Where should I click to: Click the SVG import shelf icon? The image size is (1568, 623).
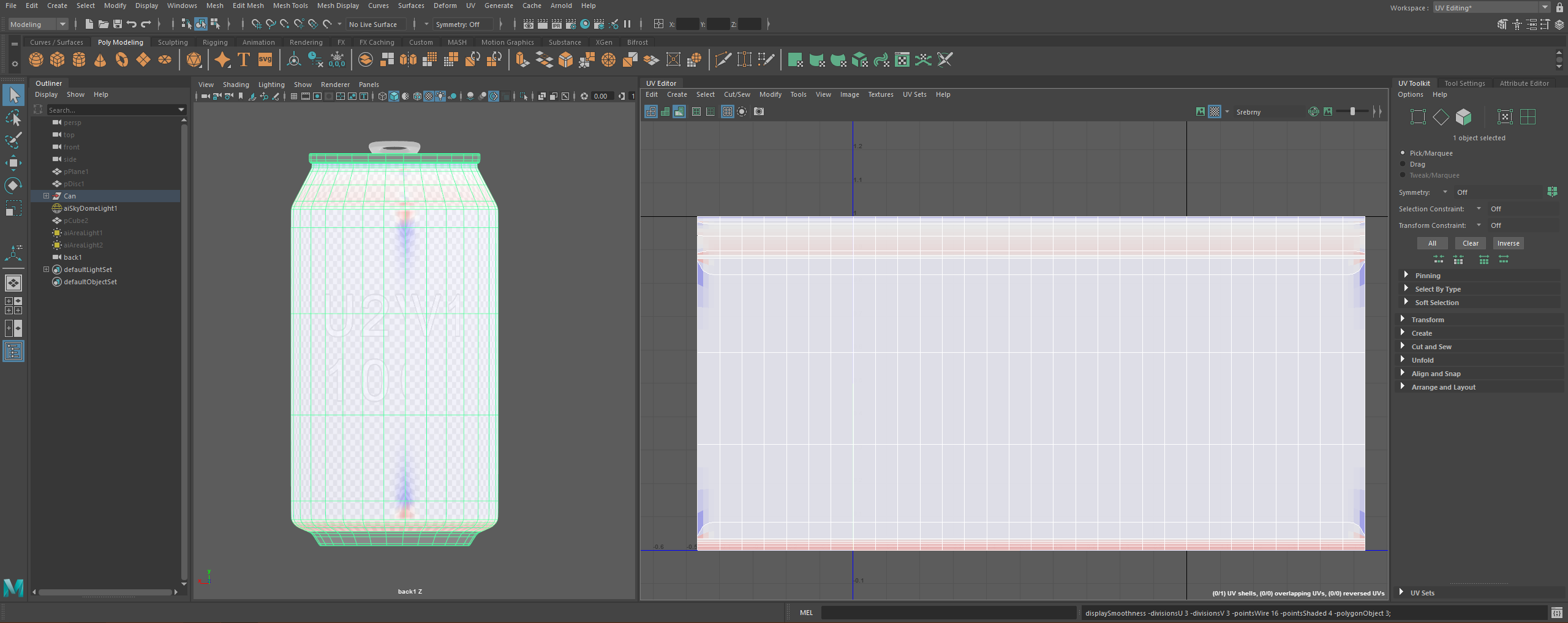tap(265, 59)
